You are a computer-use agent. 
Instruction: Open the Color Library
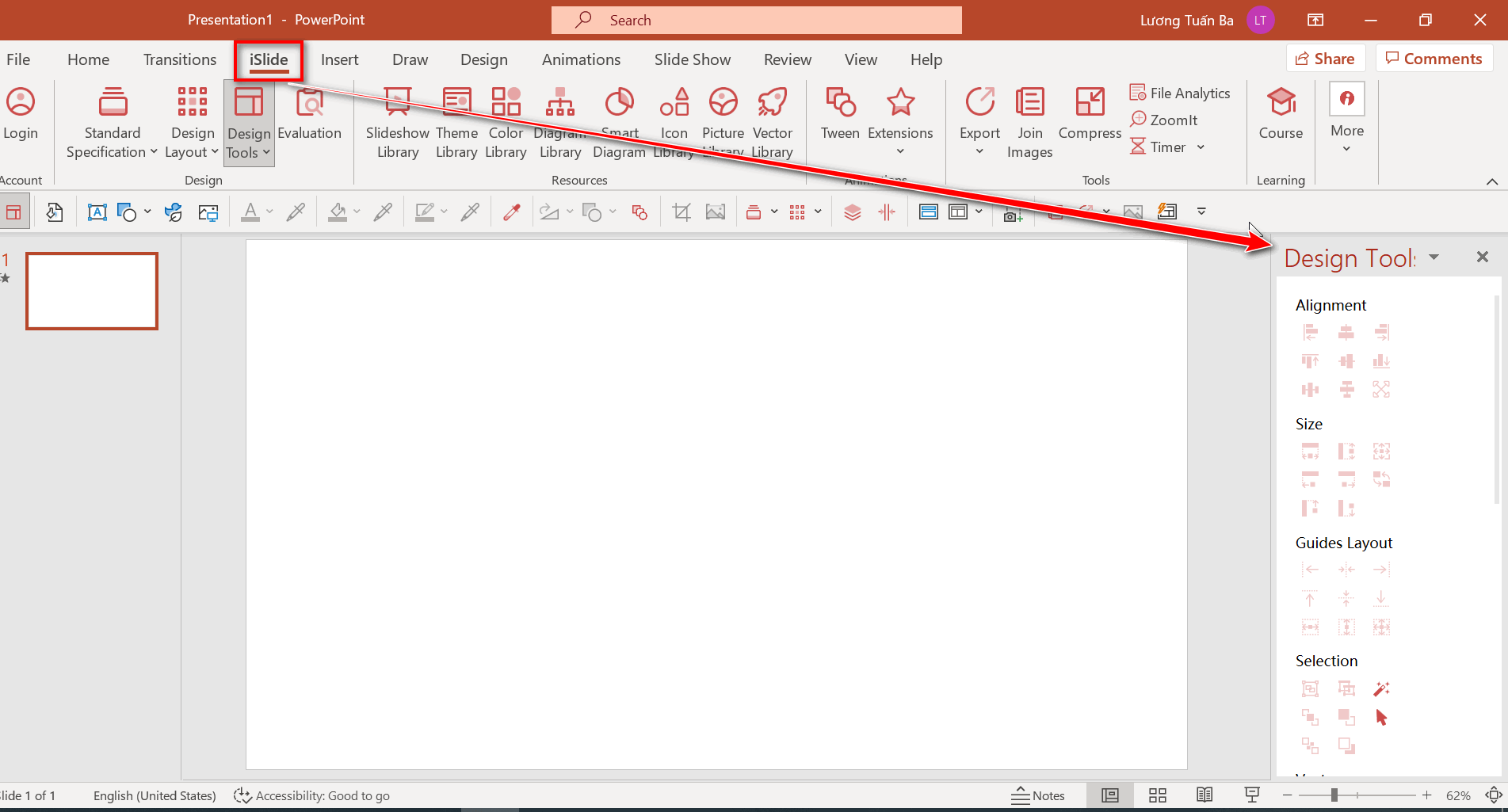506,123
